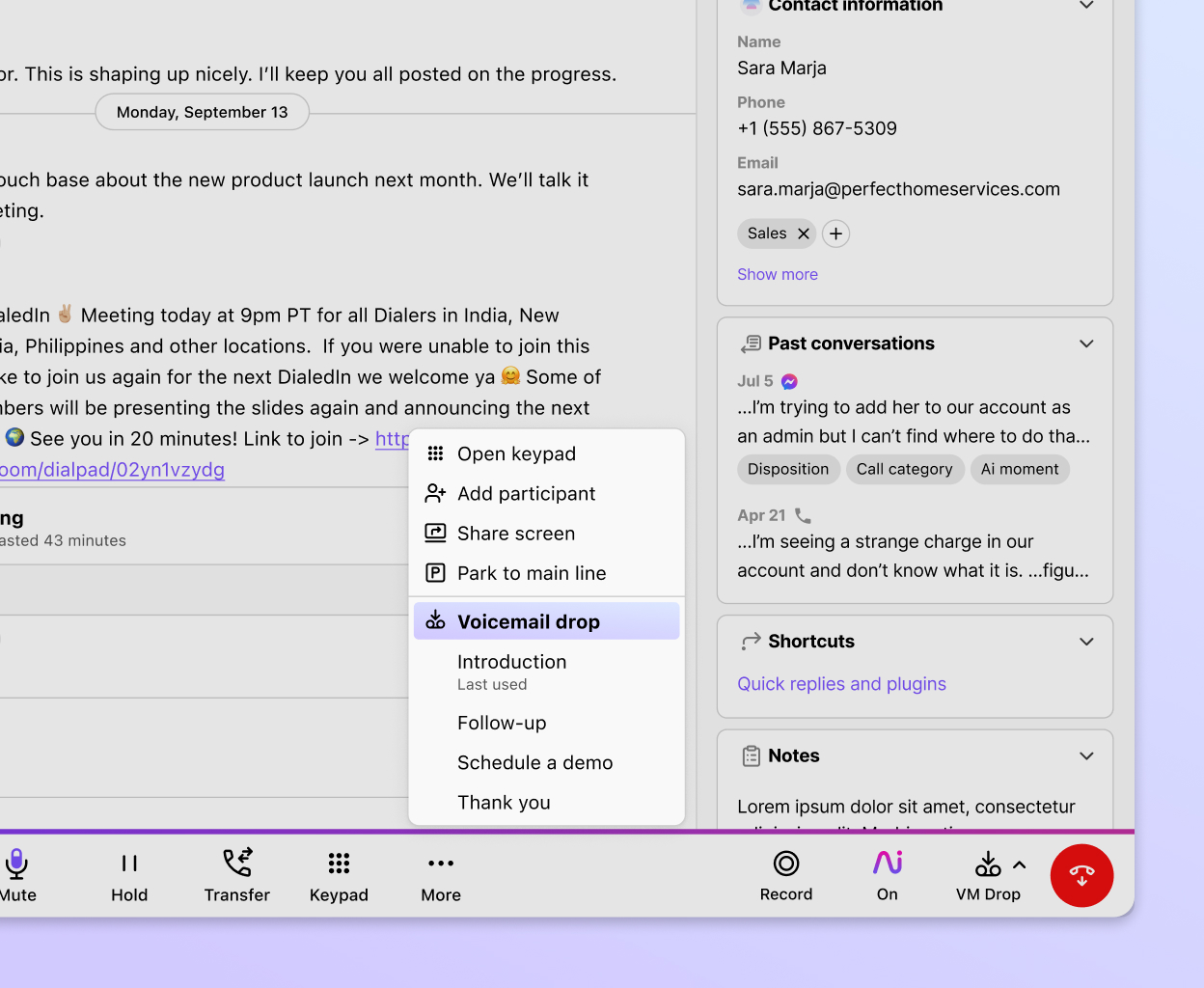
Task: Click the Messenger icon beside Jul 5
Action: (x=789, y=381)
